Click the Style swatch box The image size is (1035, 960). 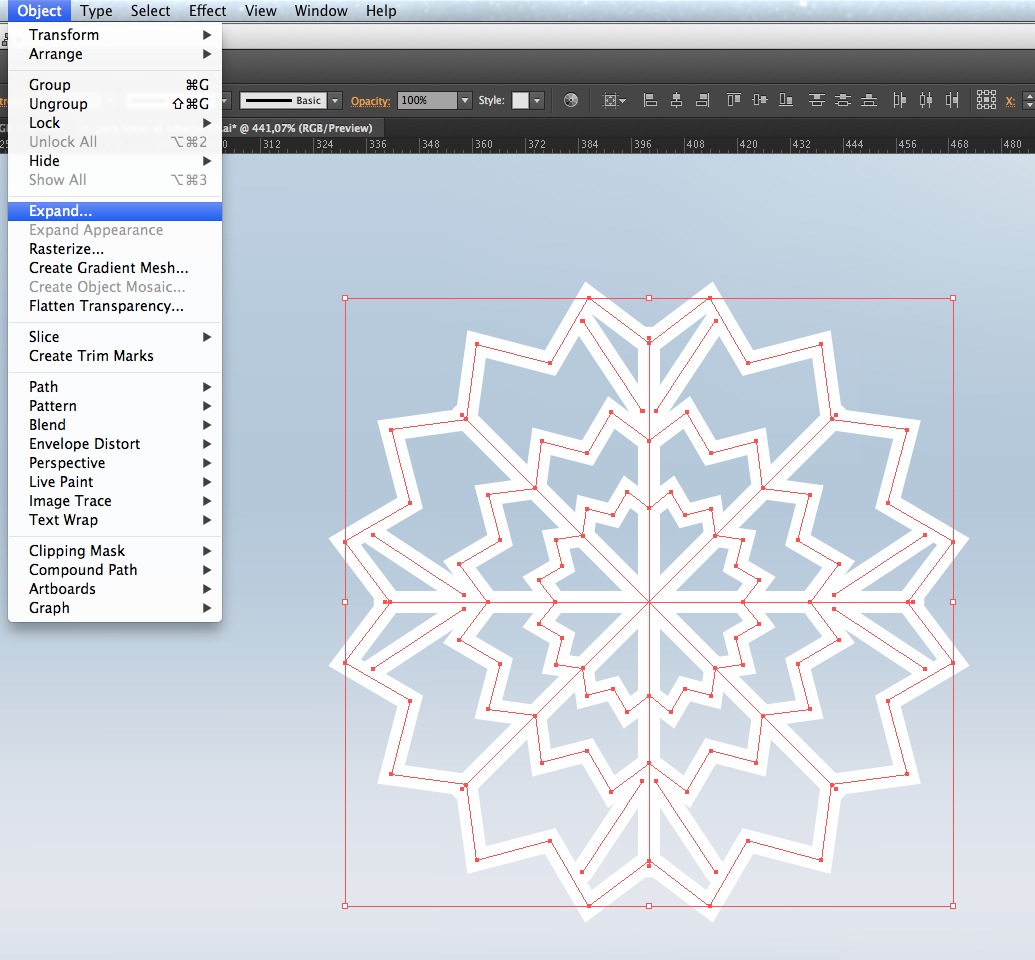pyautogui.click(x=520, y=101)
